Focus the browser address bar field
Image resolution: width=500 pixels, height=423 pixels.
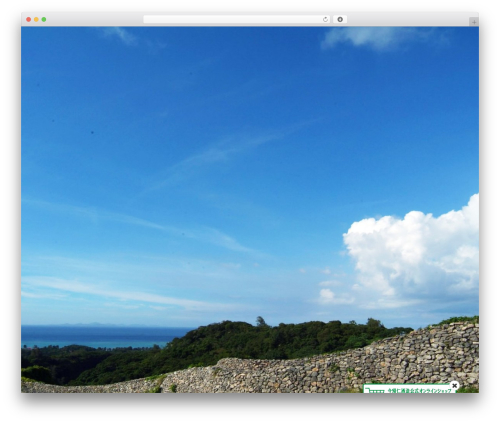pos(237,19)
